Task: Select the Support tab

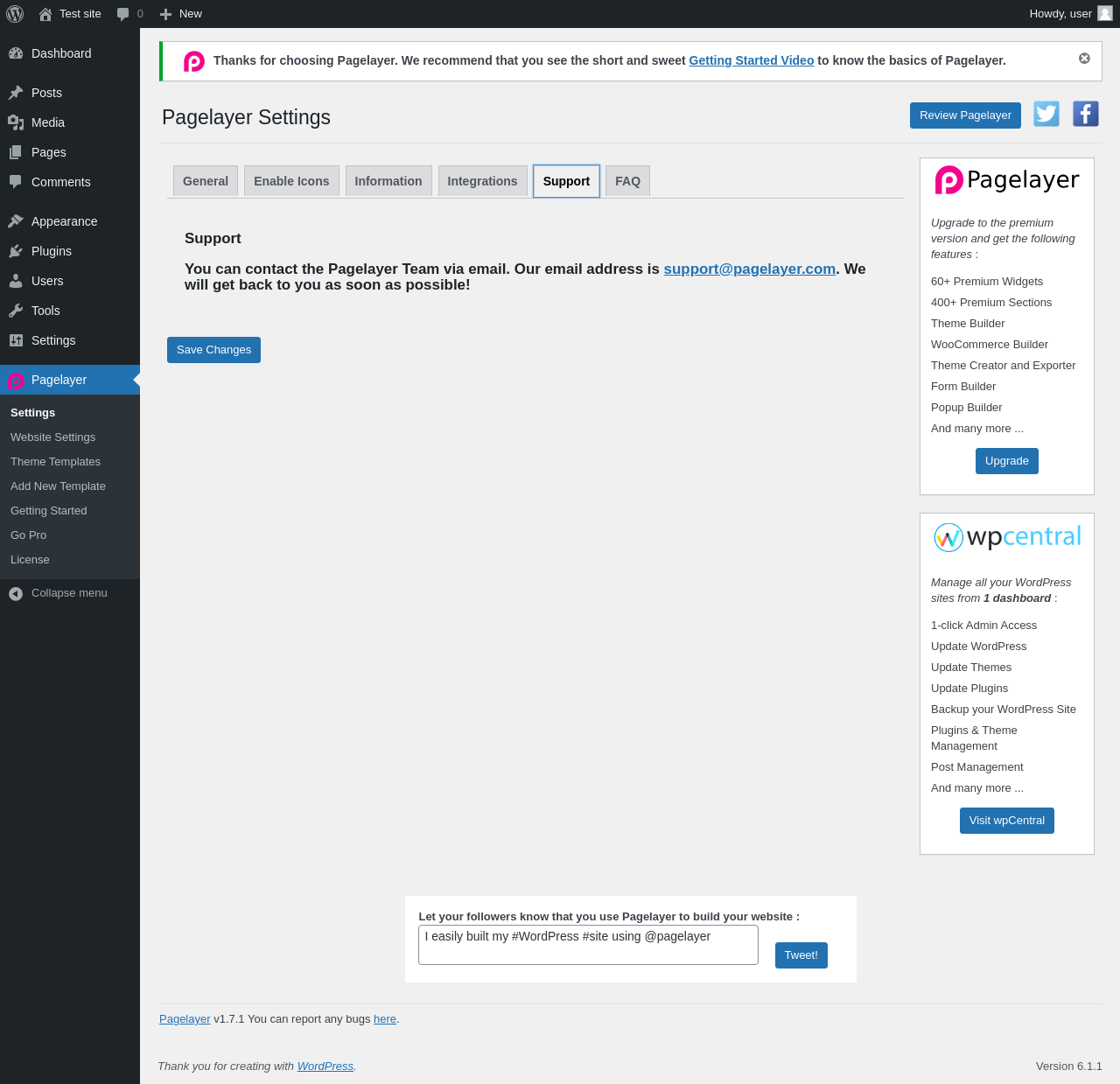Action: click(566, 181)
